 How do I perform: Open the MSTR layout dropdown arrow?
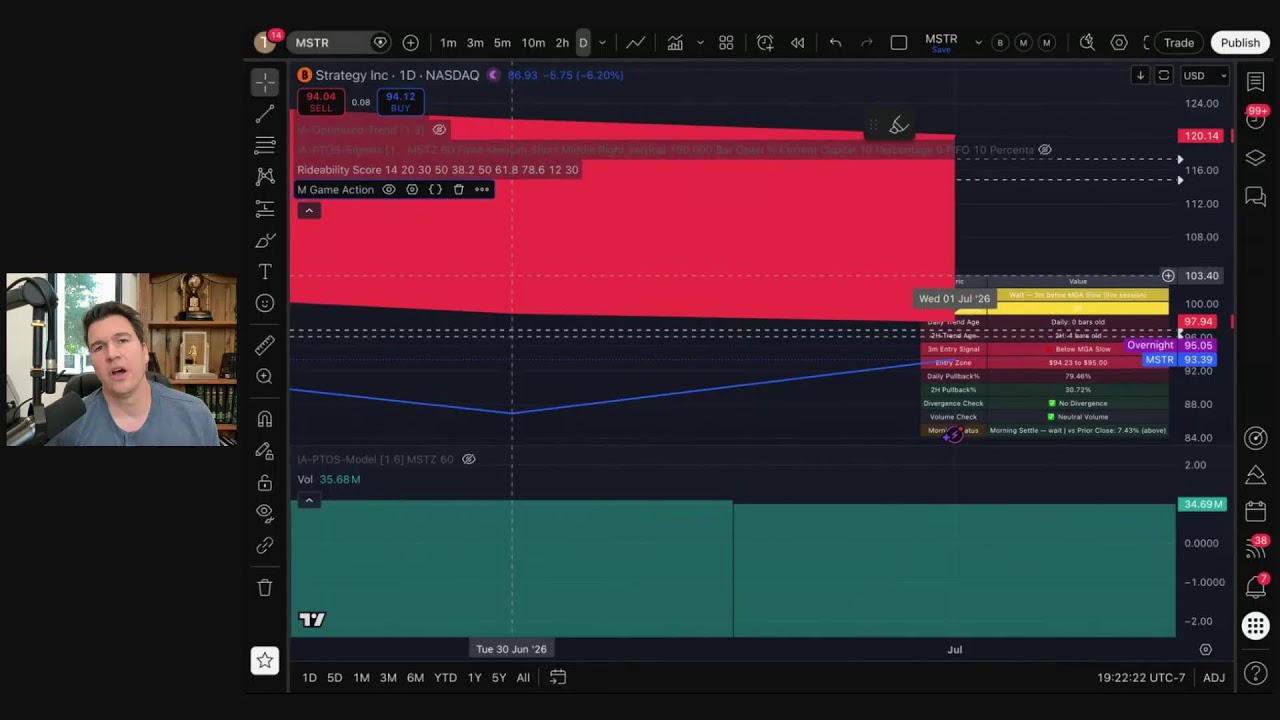[x=978, y=43]
